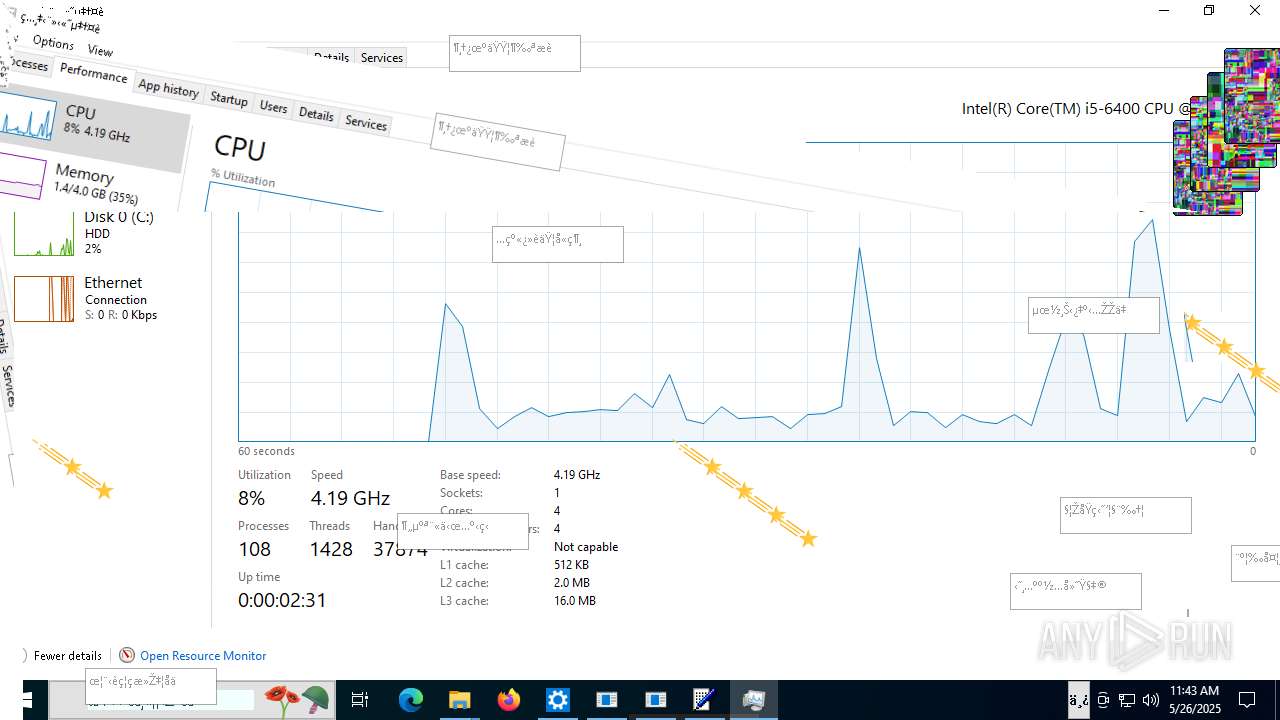Open the network icon in system tray
Screen dimensions: 1280x720
[1127, 700]
